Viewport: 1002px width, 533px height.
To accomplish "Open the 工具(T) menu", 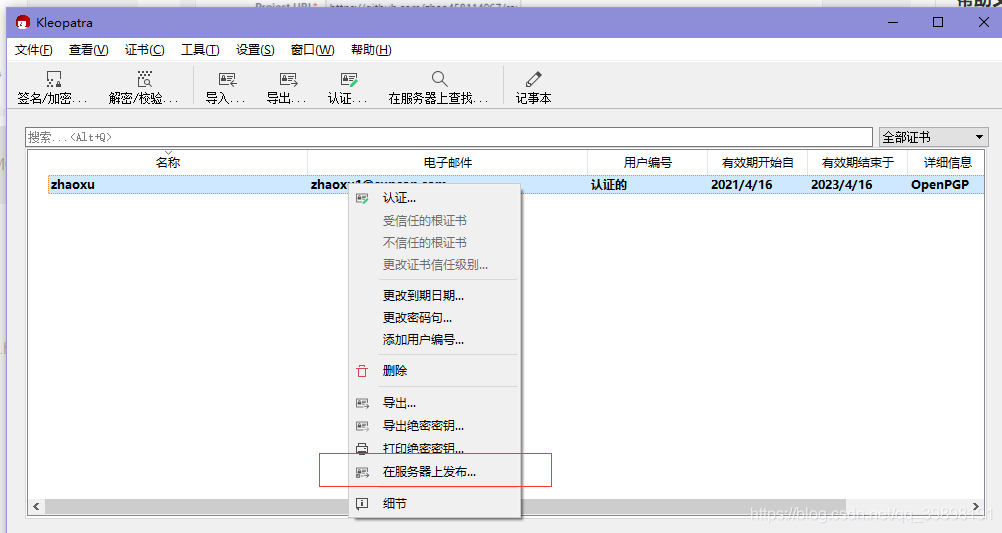I will (x=200, y=50).
